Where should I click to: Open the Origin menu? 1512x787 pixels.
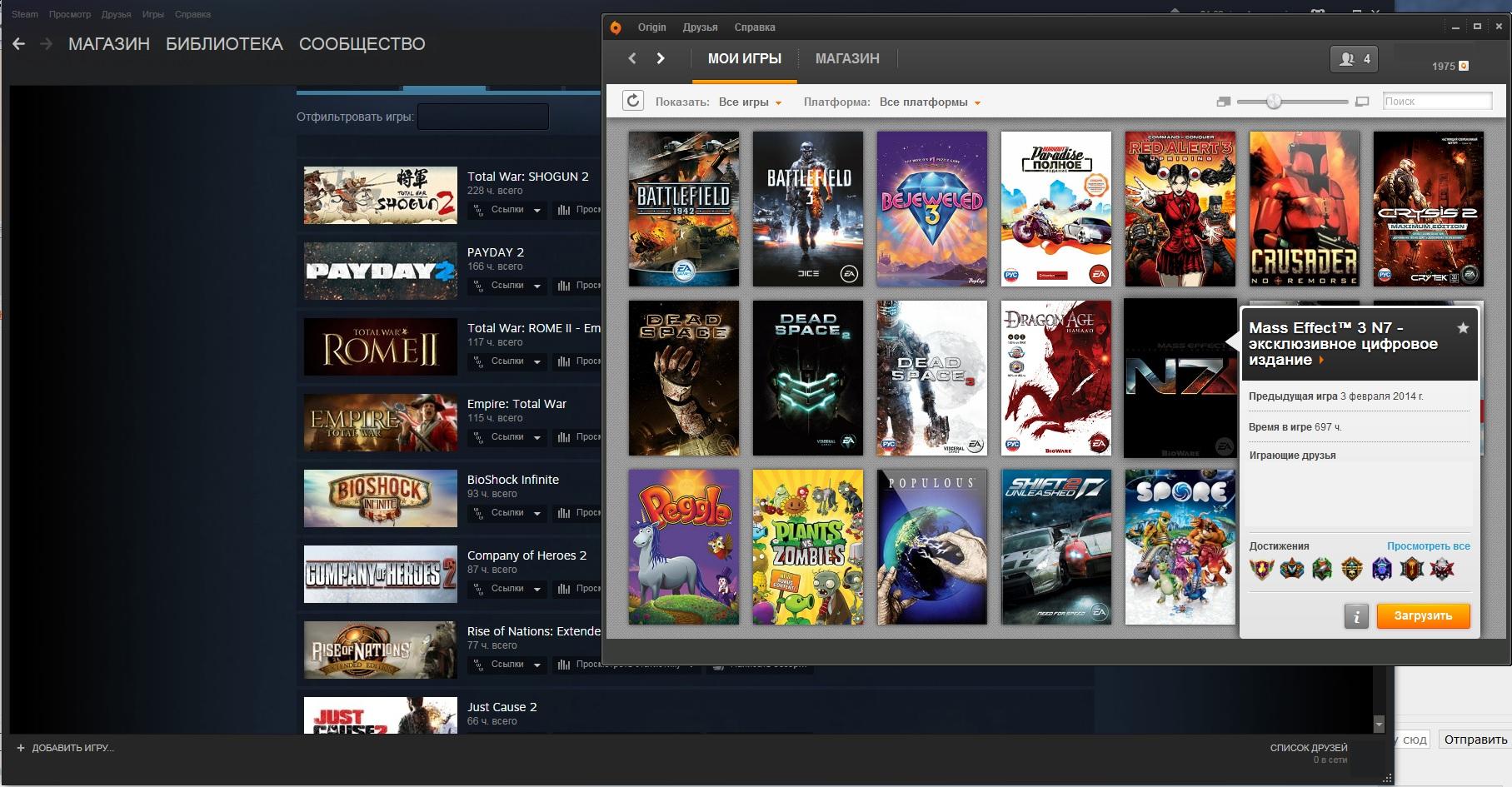[x=651, y=27]
